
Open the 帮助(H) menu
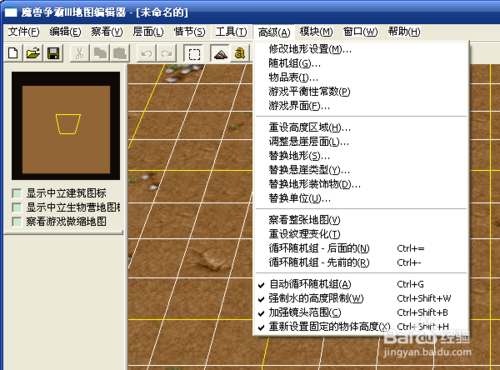404,32
